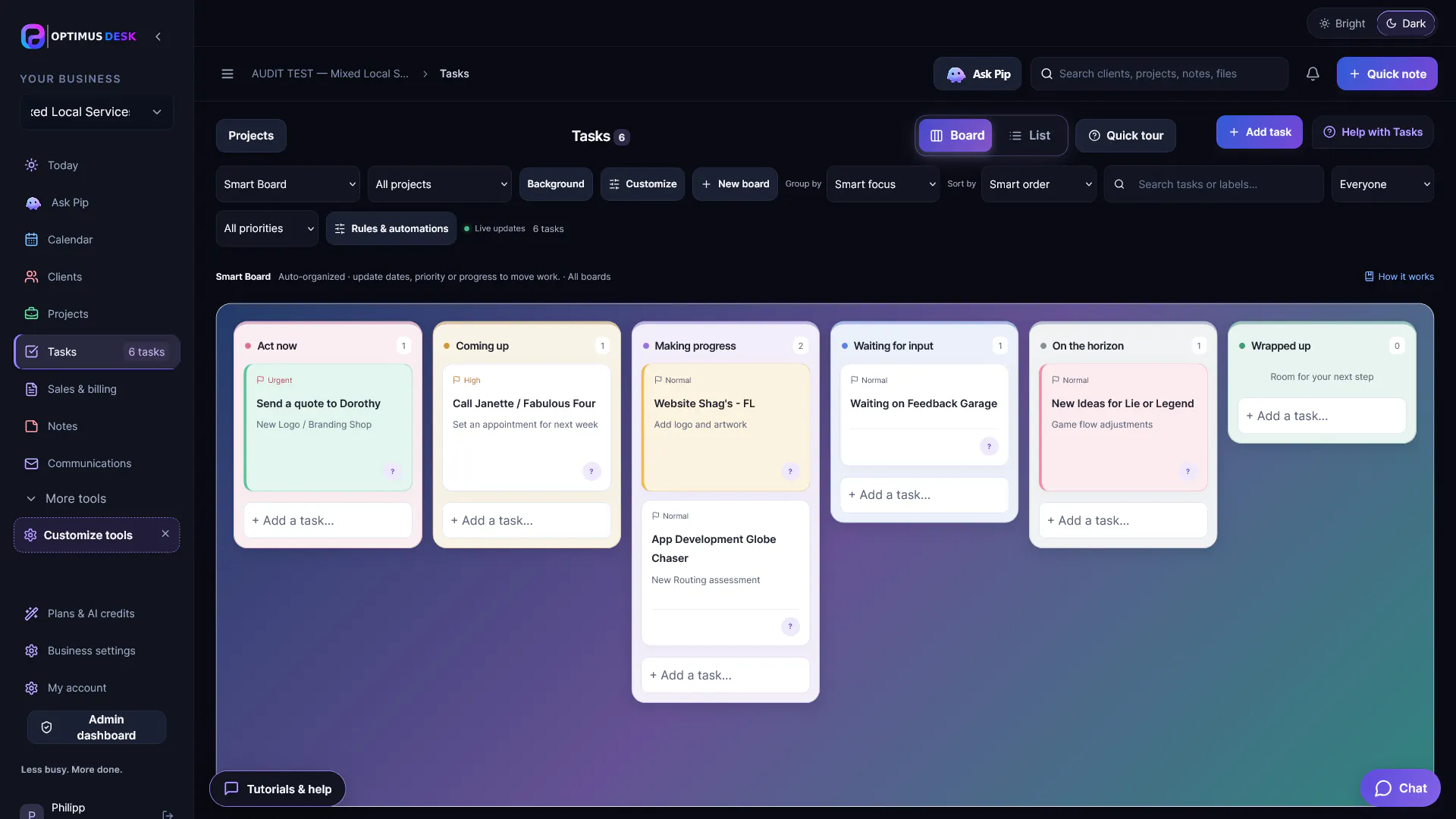Image resolution: width=1456 pixels, height=819 pixels.
Task: Click the sign-out icon next to Philipp
Action: point(168,814)
